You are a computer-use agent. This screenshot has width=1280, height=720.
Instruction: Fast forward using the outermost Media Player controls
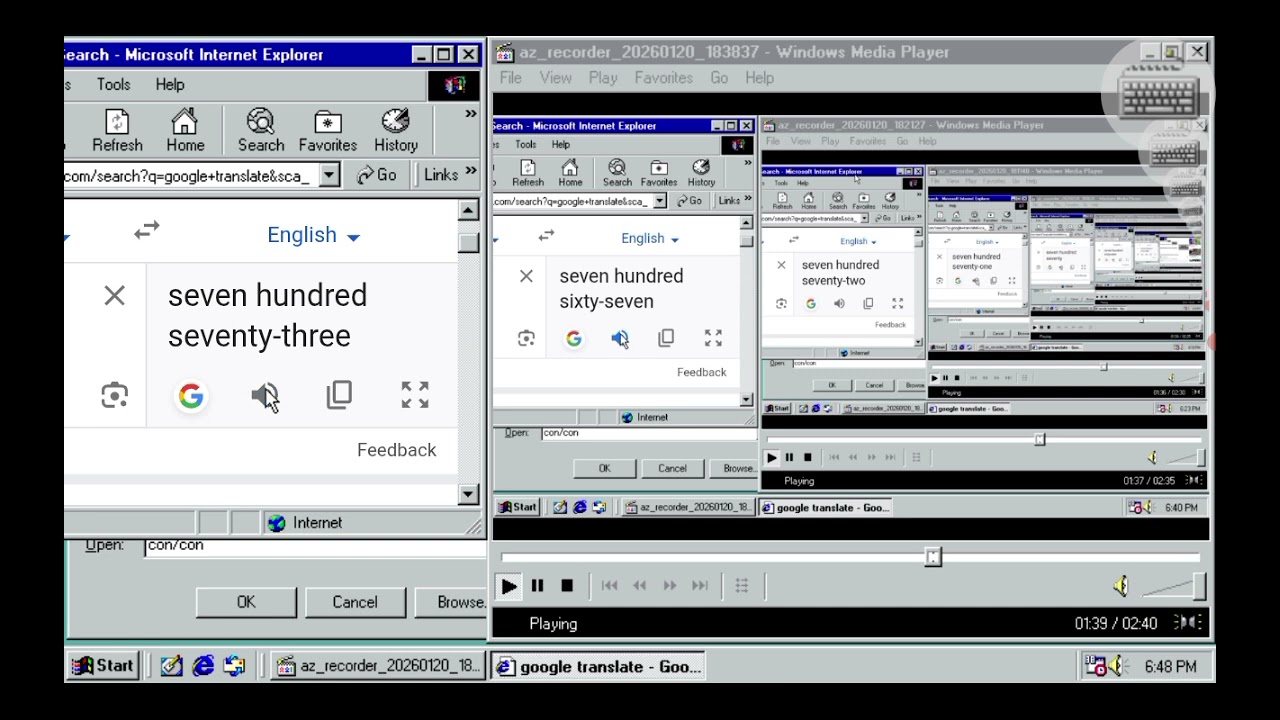click(x=670, y=586)
